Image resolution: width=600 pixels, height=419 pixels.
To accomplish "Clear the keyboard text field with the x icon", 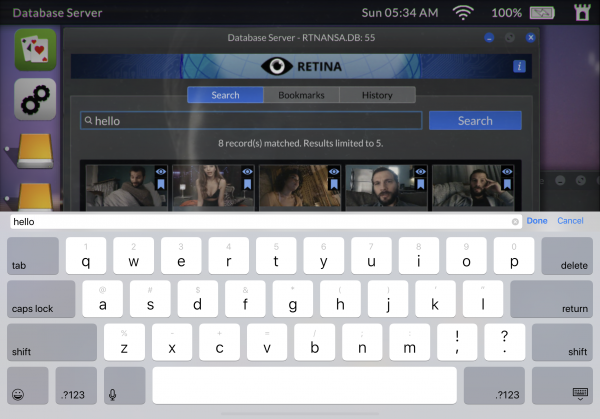I will click(515, 221).
